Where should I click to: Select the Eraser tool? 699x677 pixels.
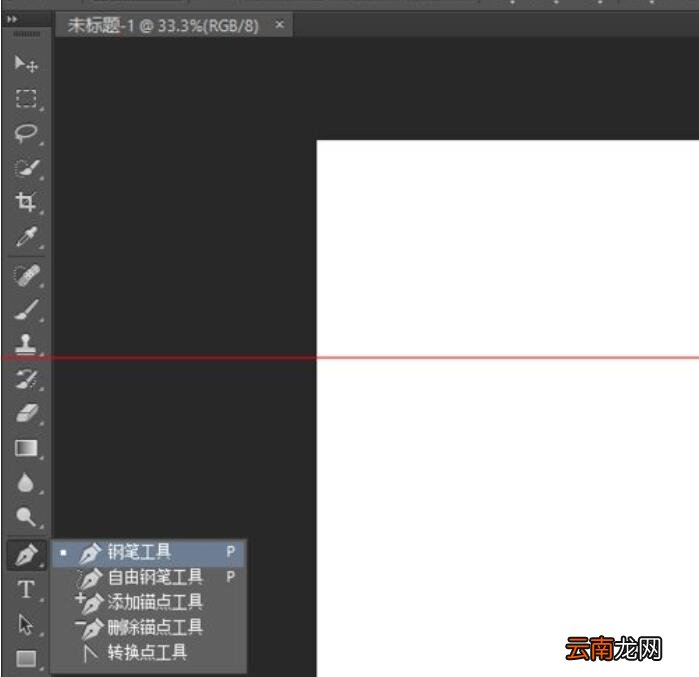click(x=26, y=413)
